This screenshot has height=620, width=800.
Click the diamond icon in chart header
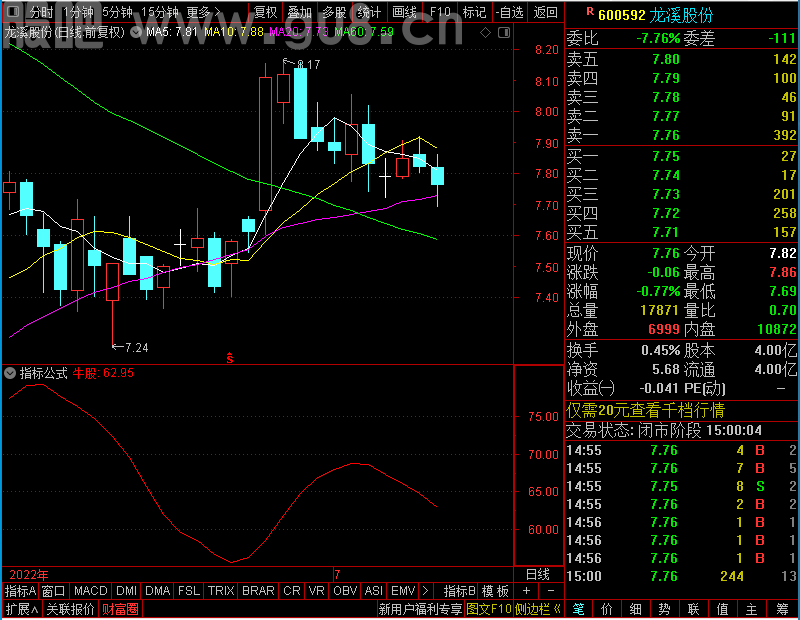pyautogui.click(x=486, y=33)
